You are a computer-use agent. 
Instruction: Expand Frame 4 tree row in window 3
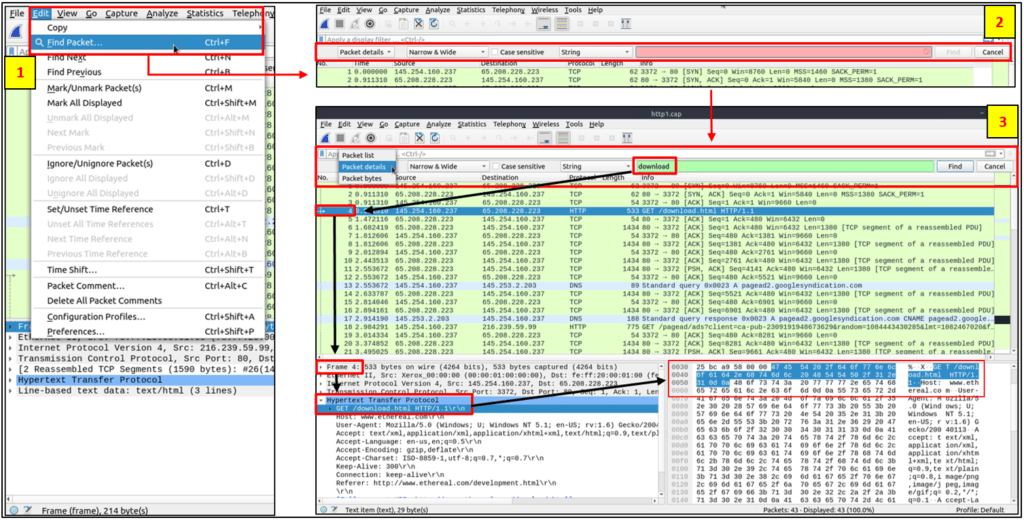(x=321, y=367)
